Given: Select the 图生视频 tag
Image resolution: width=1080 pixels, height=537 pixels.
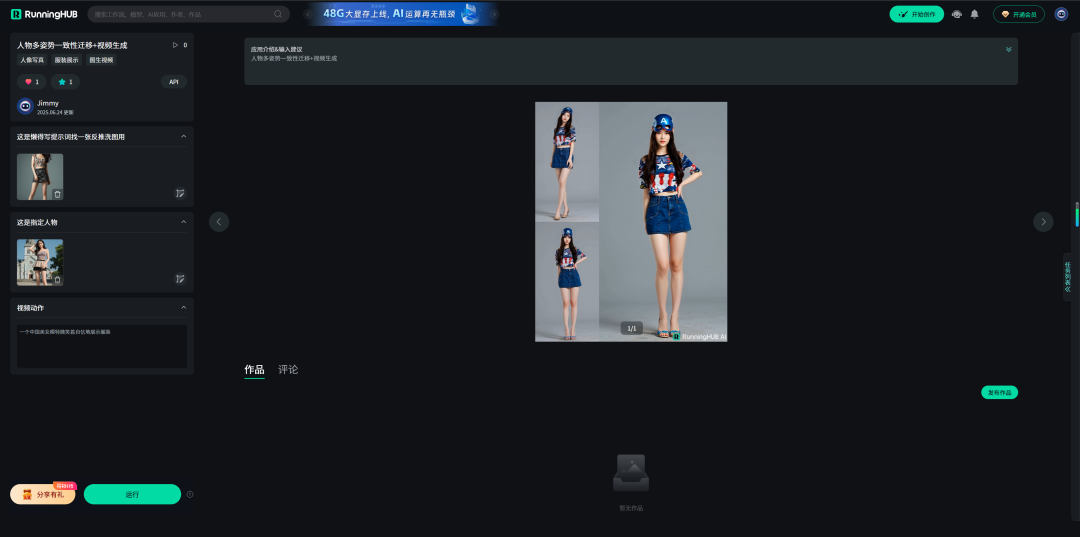Looking at the screenshot, I should [x=102, y=60].
